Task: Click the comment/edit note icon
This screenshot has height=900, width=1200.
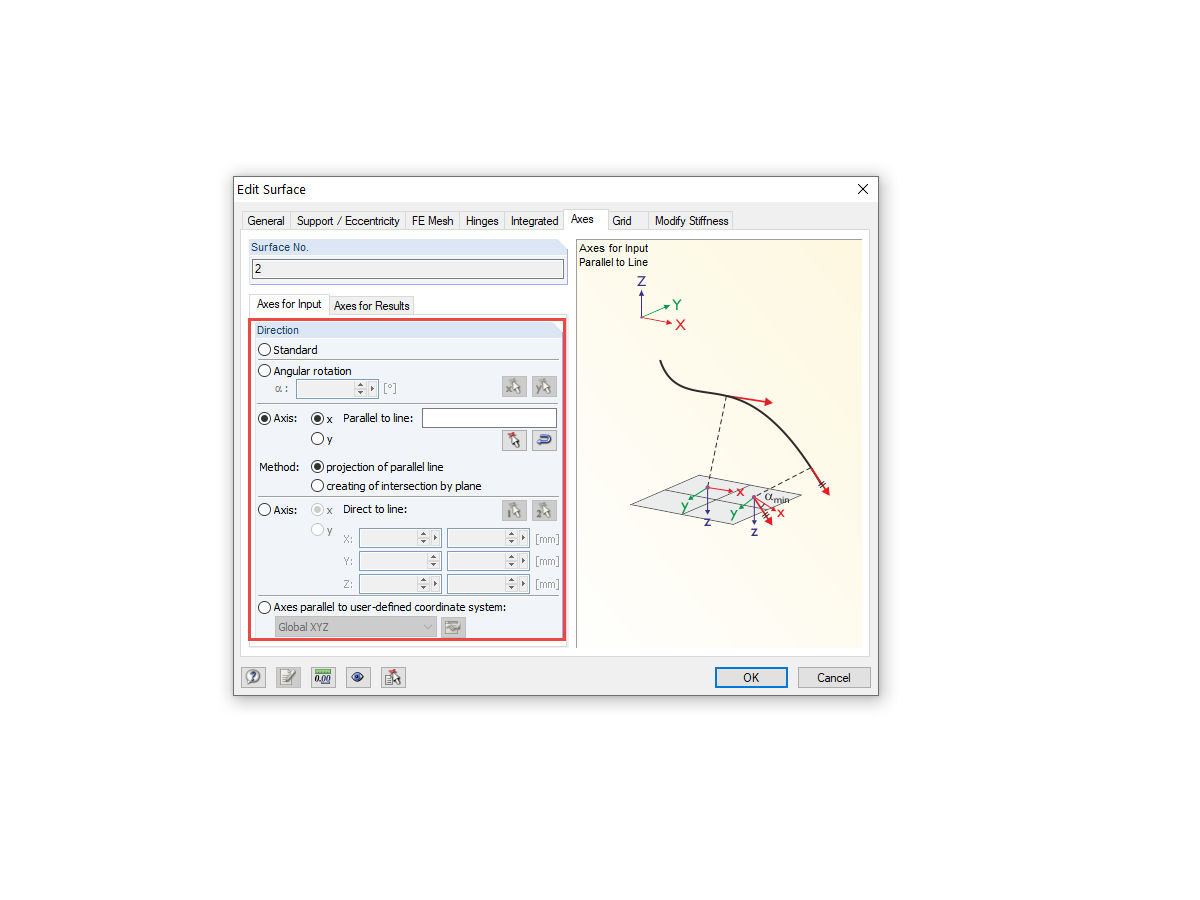Action: (x=288, y=677)
